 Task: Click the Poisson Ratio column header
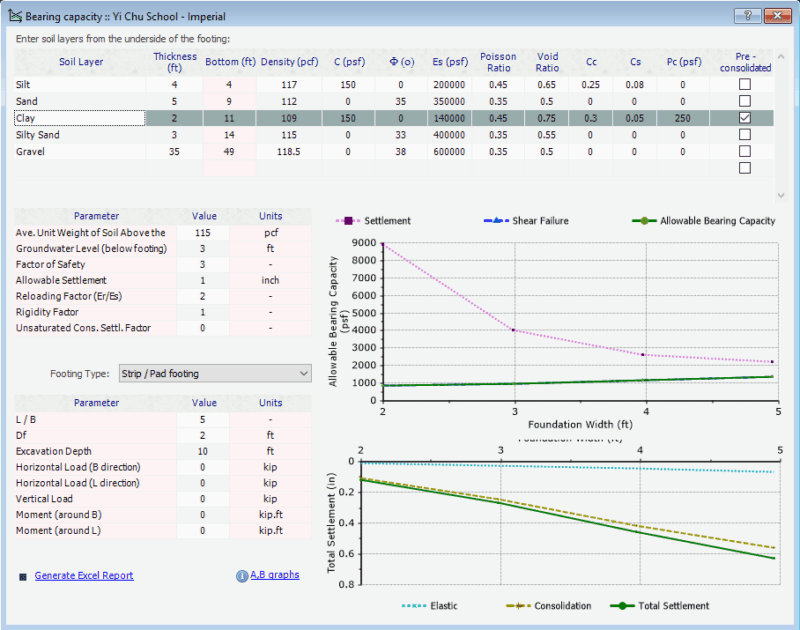tap(498, 62)
